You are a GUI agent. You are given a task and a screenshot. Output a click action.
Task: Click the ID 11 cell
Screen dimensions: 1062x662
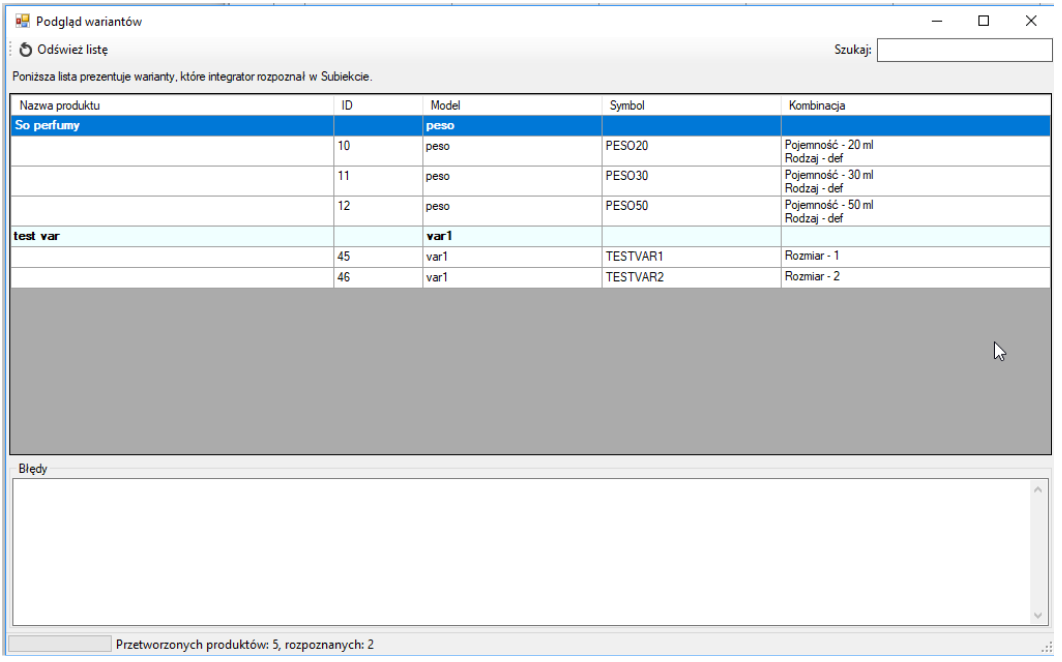coord(378,181)
